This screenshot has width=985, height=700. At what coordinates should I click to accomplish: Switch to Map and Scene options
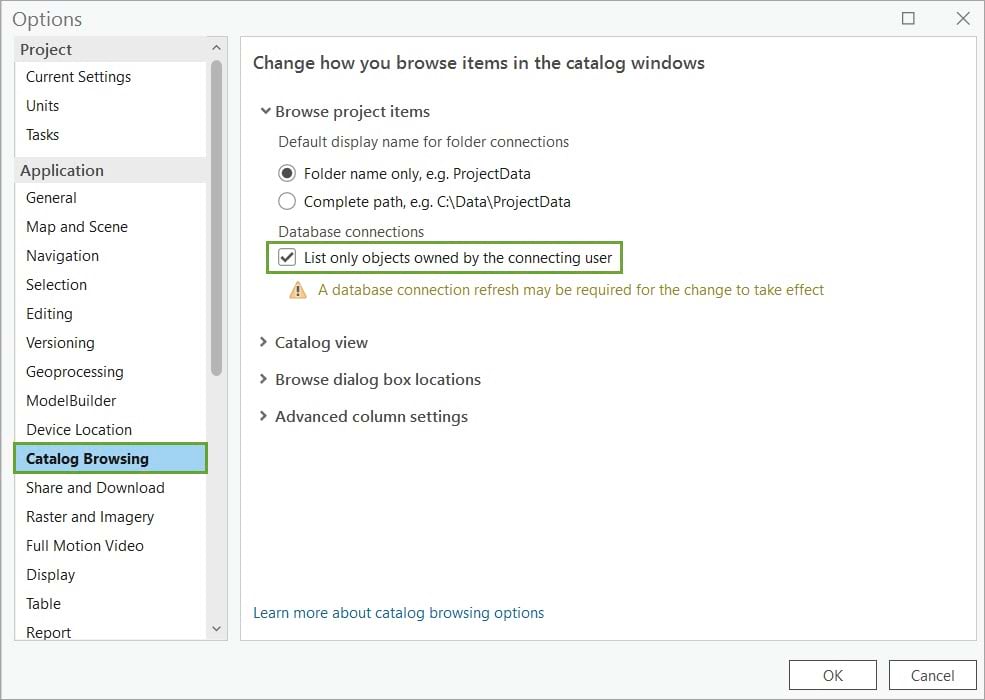pos(77,227)
